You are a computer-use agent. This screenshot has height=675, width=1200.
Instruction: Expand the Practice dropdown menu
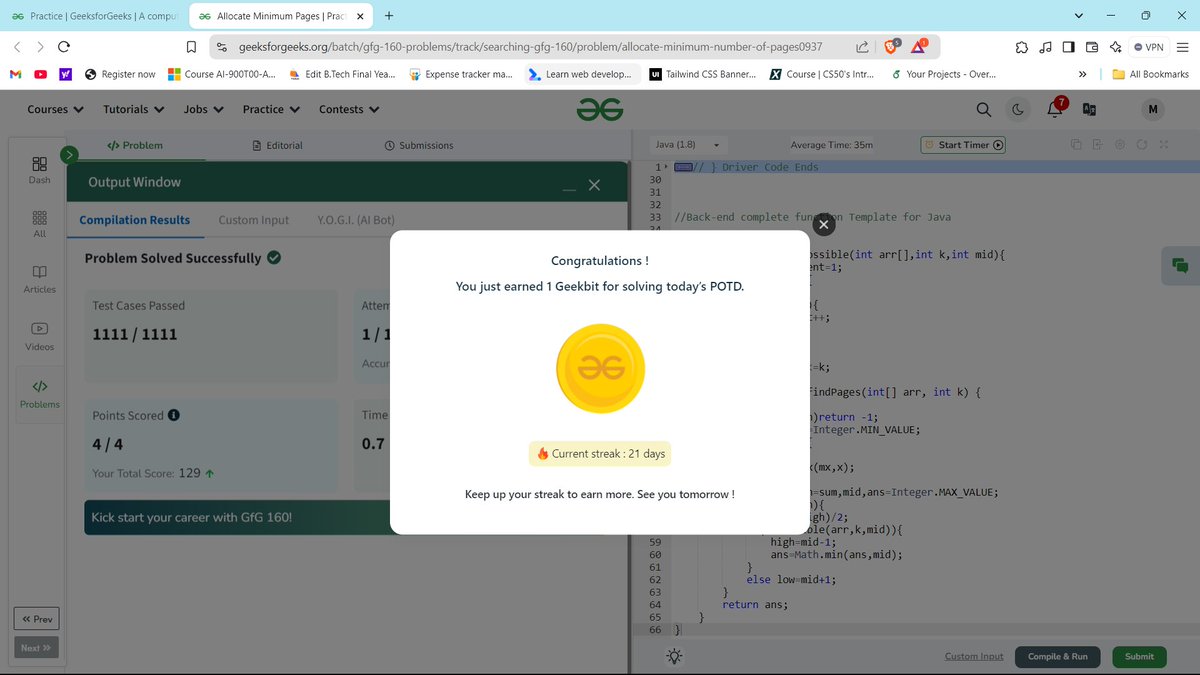[x=271, y=109]
